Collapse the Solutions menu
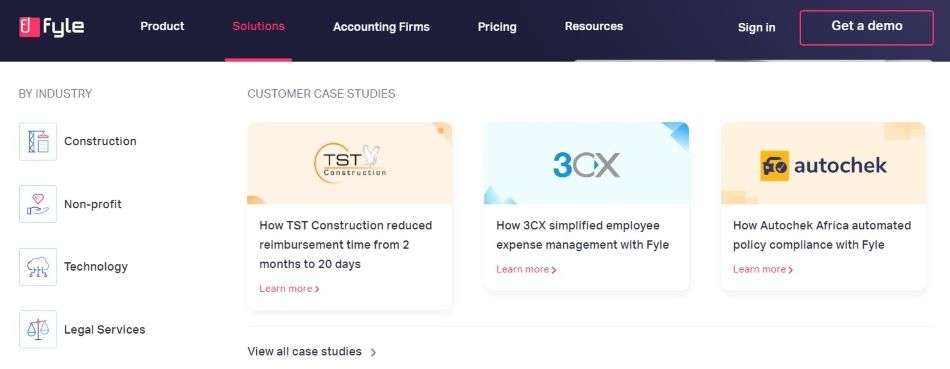This screenshot has width=950, height=369. tap(259, 27)
